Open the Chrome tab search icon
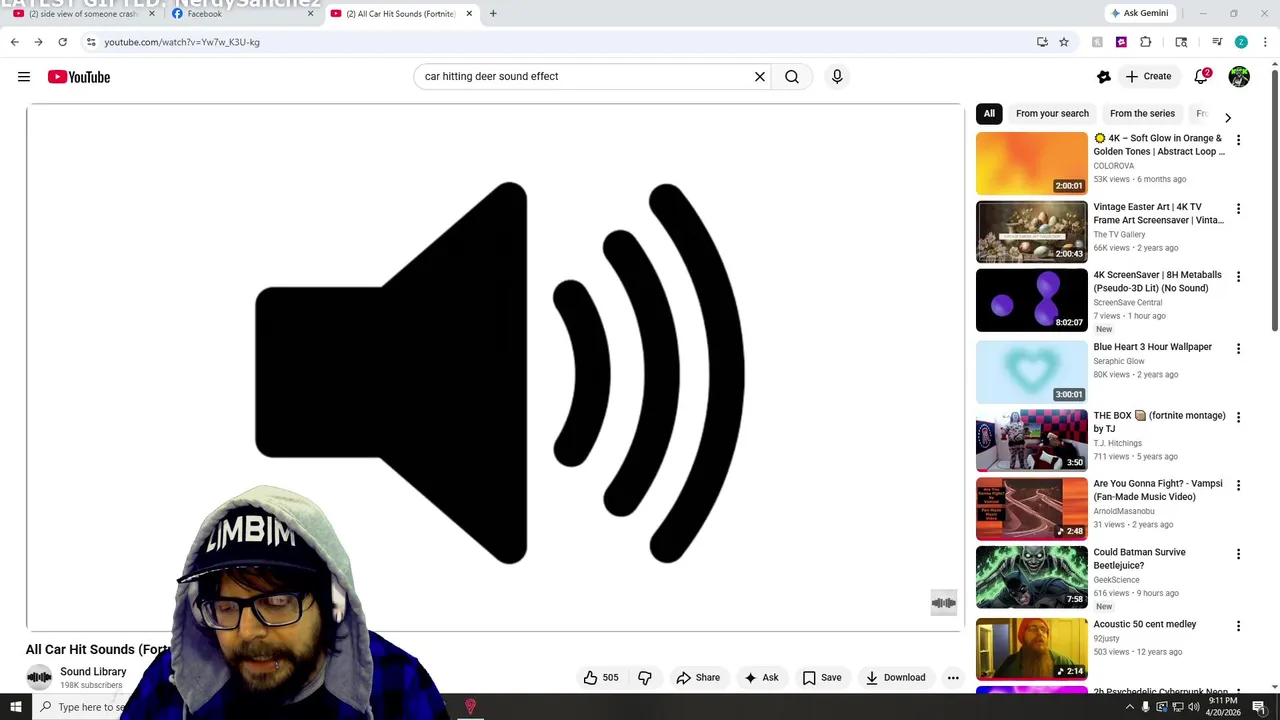 tap(1181, 42)
